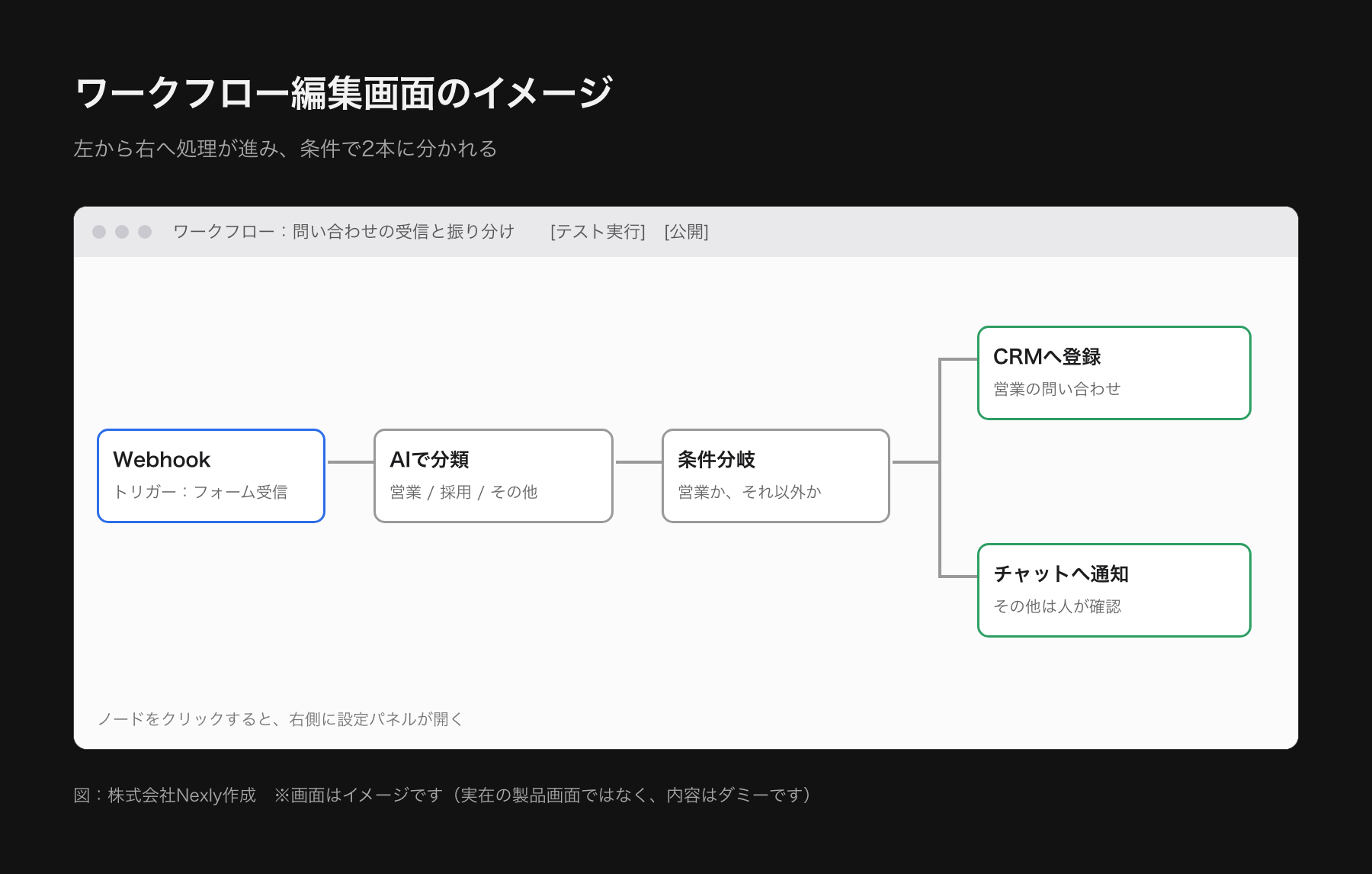This screenshot has width=1372, height=874.
Task: Open the チャットへ通知 node
Action: (1114, 590)
